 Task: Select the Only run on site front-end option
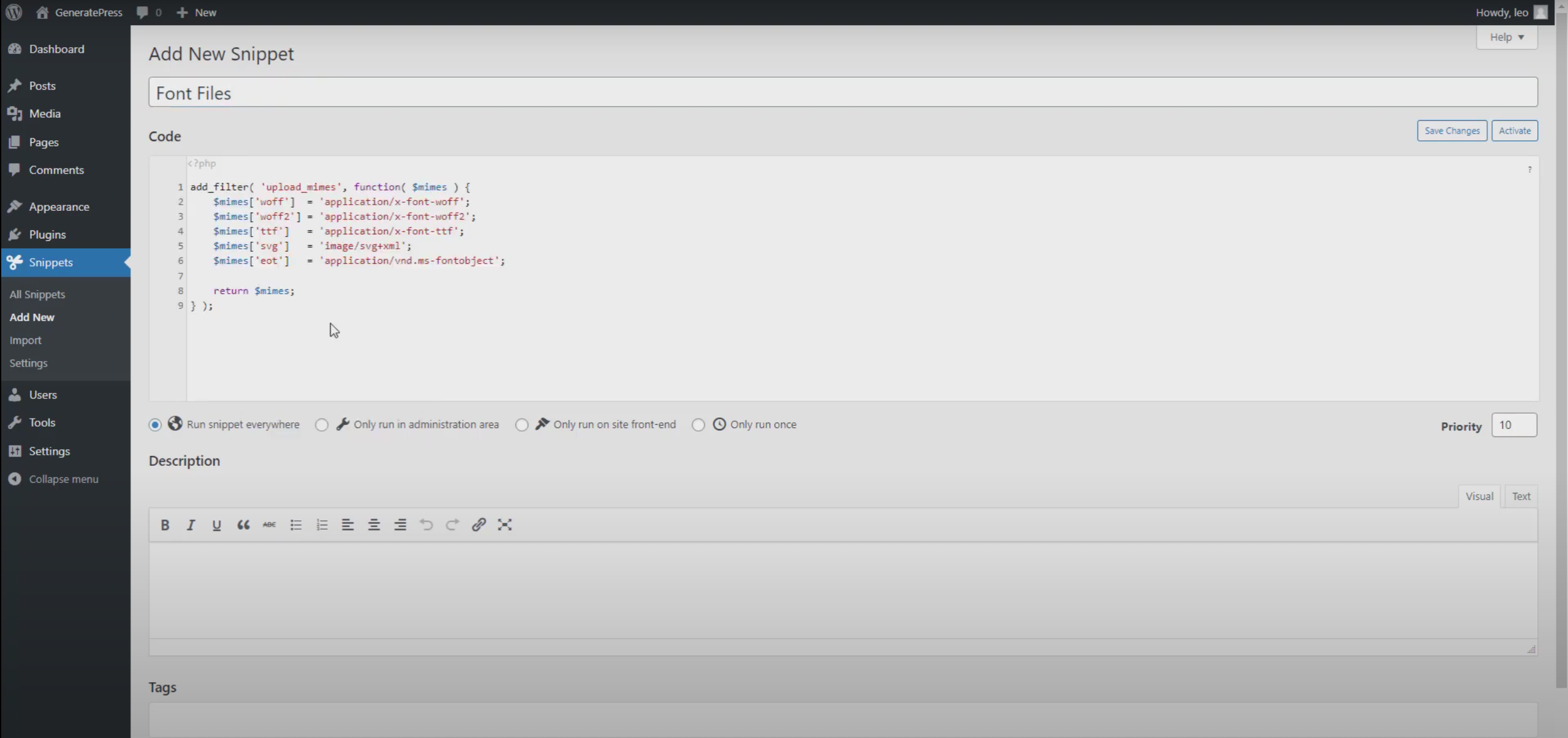pyautogui.click(x=521, y=424)
